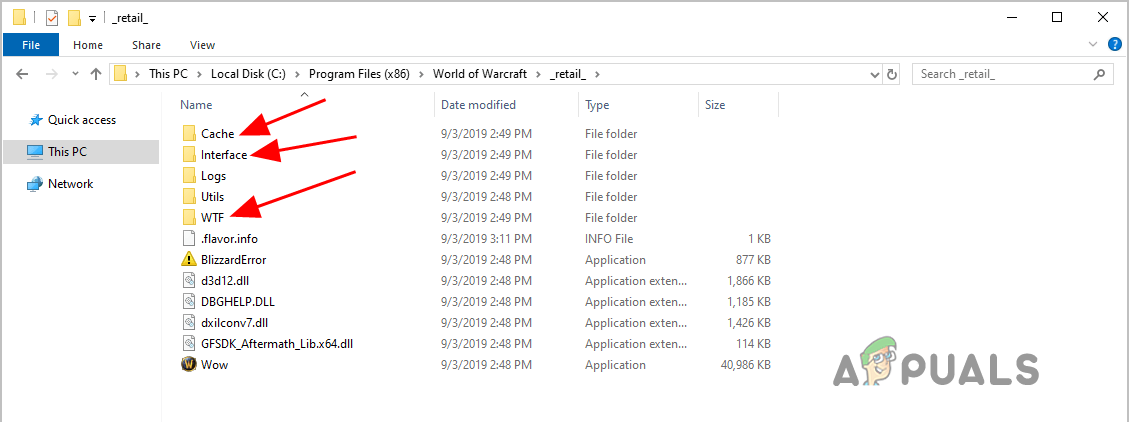Click the Refresh button in address bar

(892, 74)
